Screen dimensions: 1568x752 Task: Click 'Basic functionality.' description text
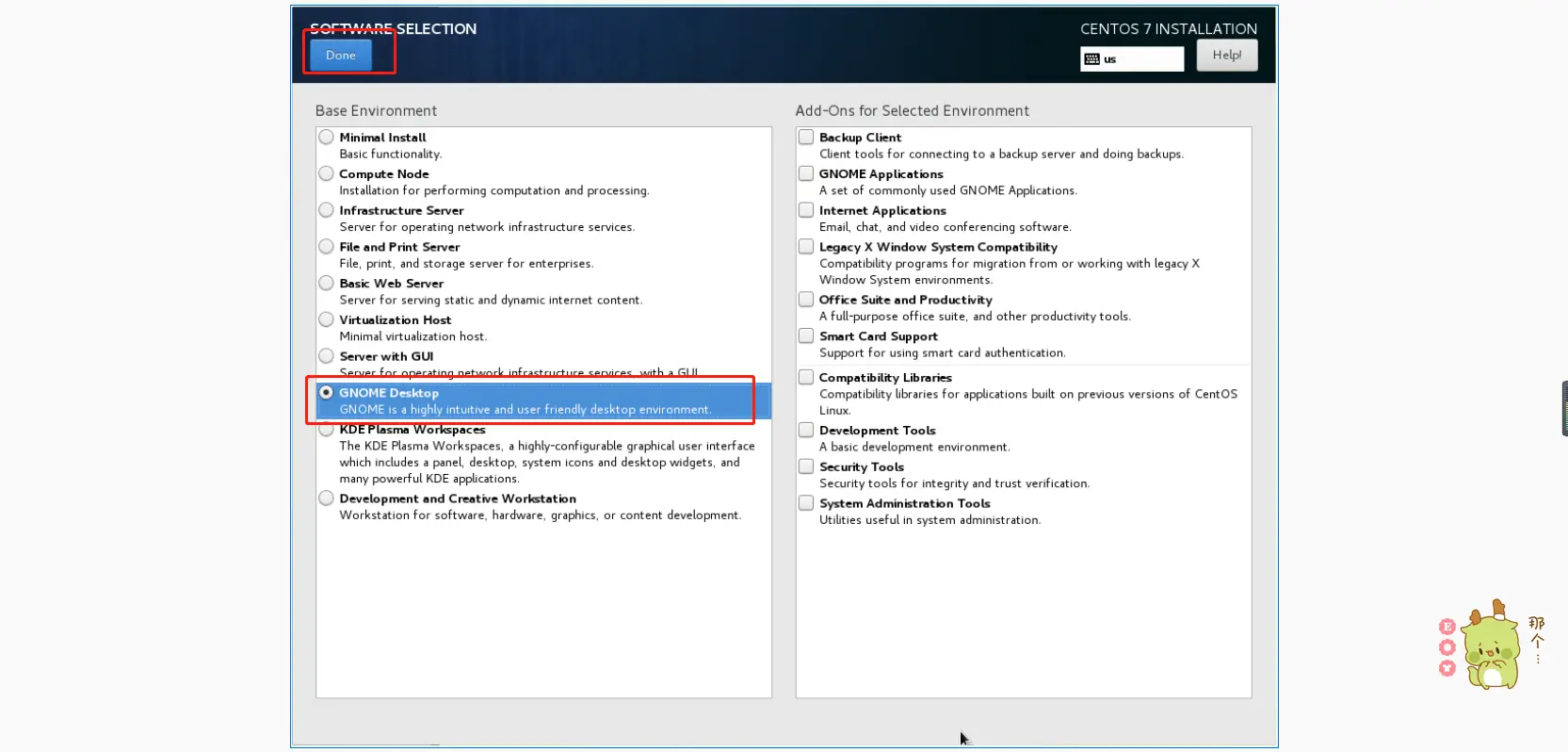click(391, 154)
